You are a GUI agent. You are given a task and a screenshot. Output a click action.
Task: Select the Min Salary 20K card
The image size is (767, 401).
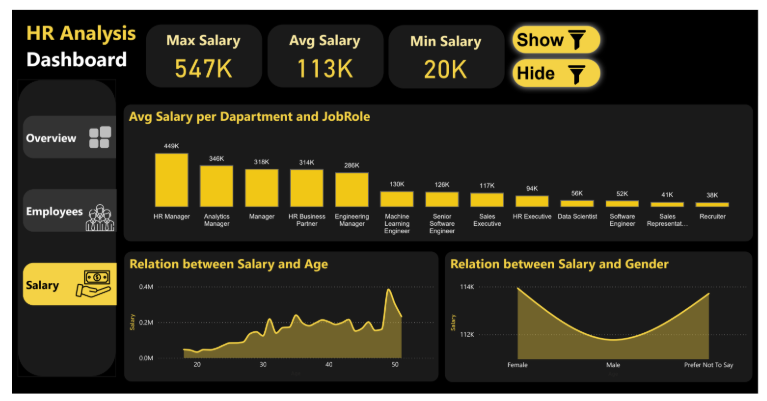[x=445, y=56]
